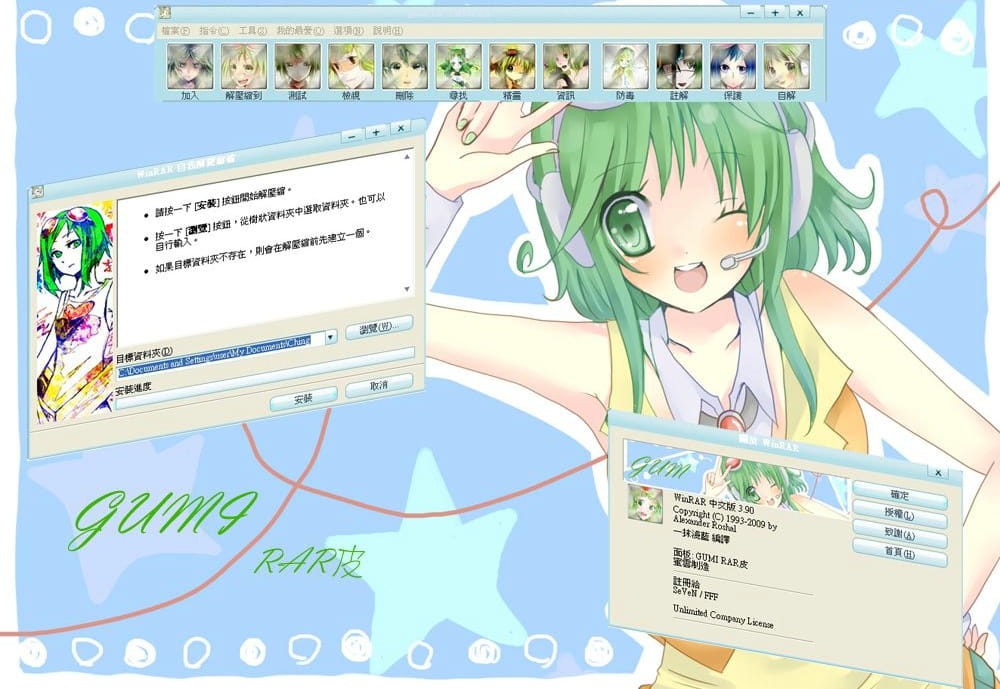The height and width of the screenshot is (689, 1000).
Task: Click the 'WinRAR 中文版 3.90' version text
Action: (714, 503)
